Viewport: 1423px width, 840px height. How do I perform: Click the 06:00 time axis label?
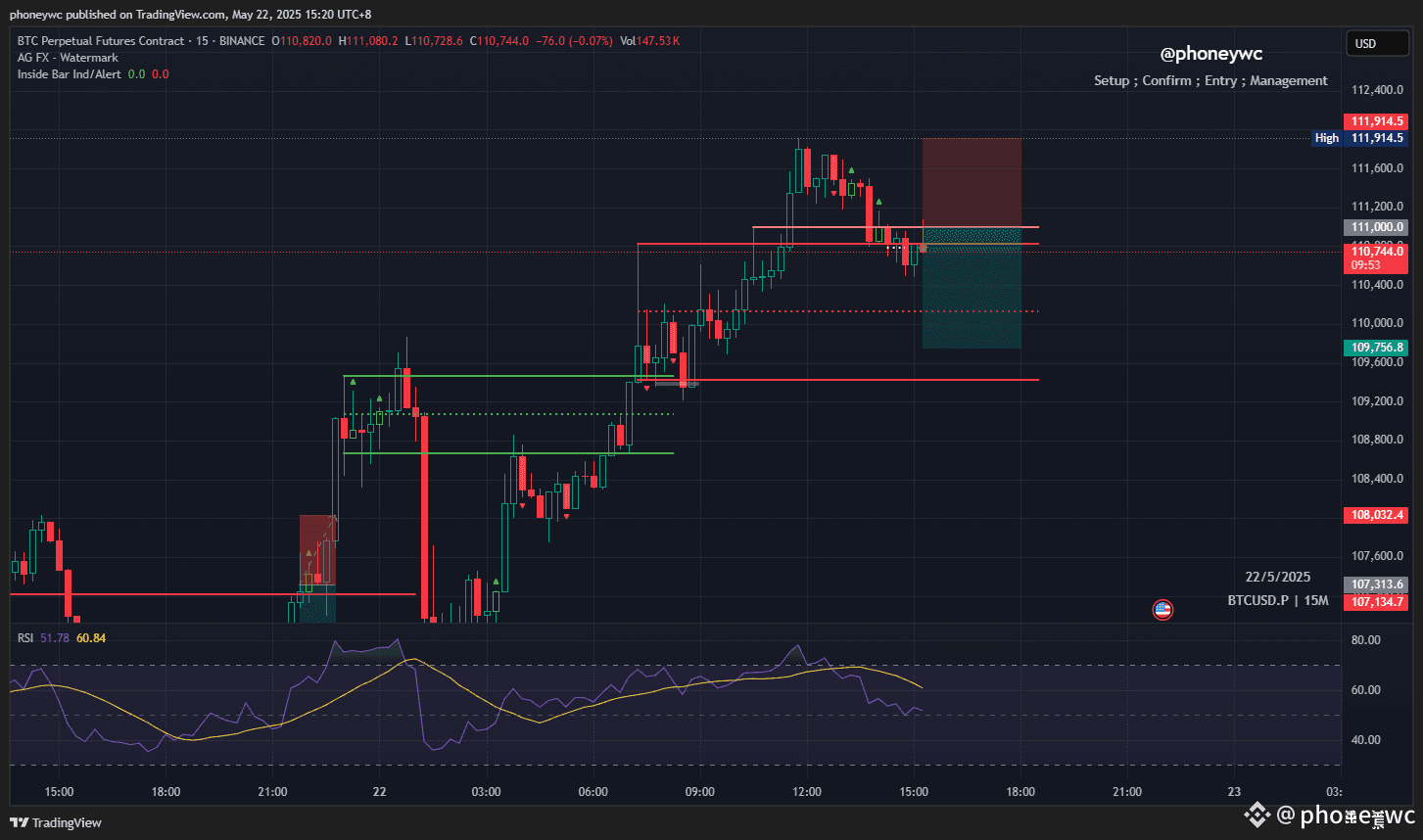pos(593,792)
